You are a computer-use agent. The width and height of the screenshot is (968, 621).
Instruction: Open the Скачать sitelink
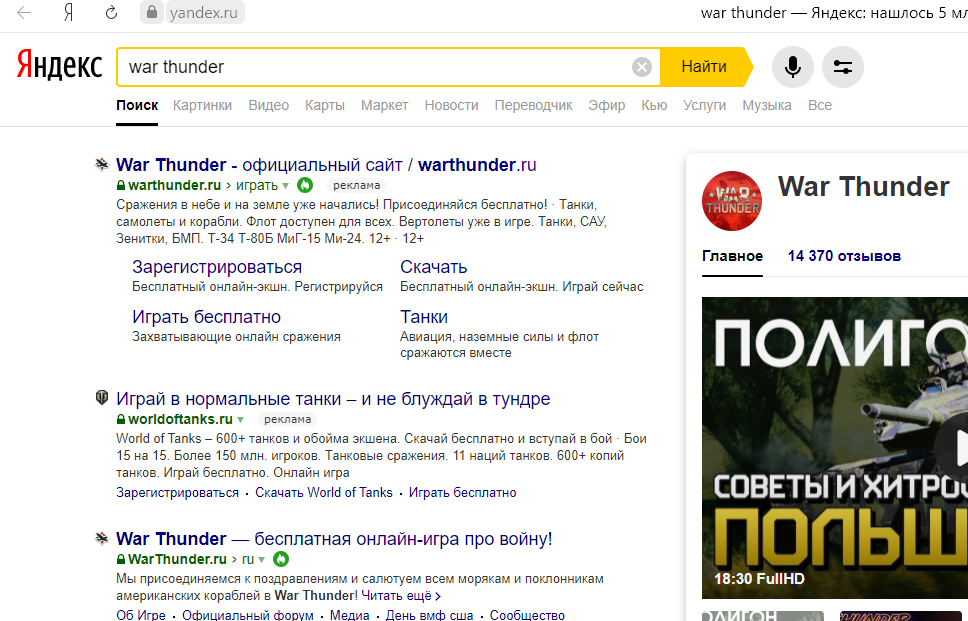[x=433, y=267]
